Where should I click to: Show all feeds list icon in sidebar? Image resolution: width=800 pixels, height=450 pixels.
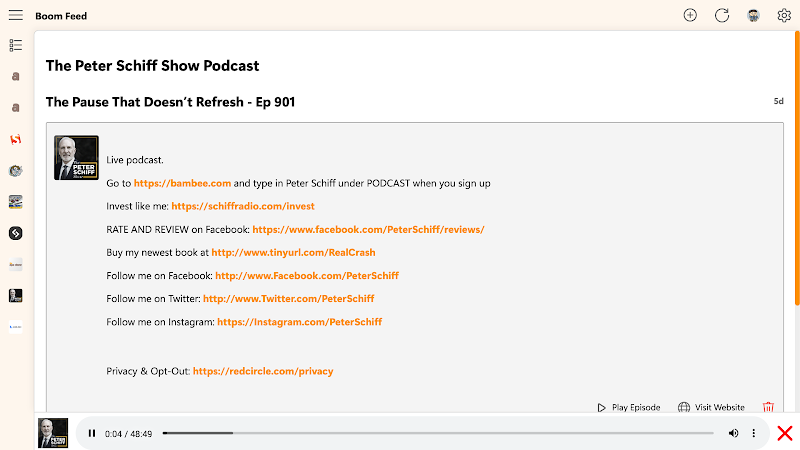point(16,45)
